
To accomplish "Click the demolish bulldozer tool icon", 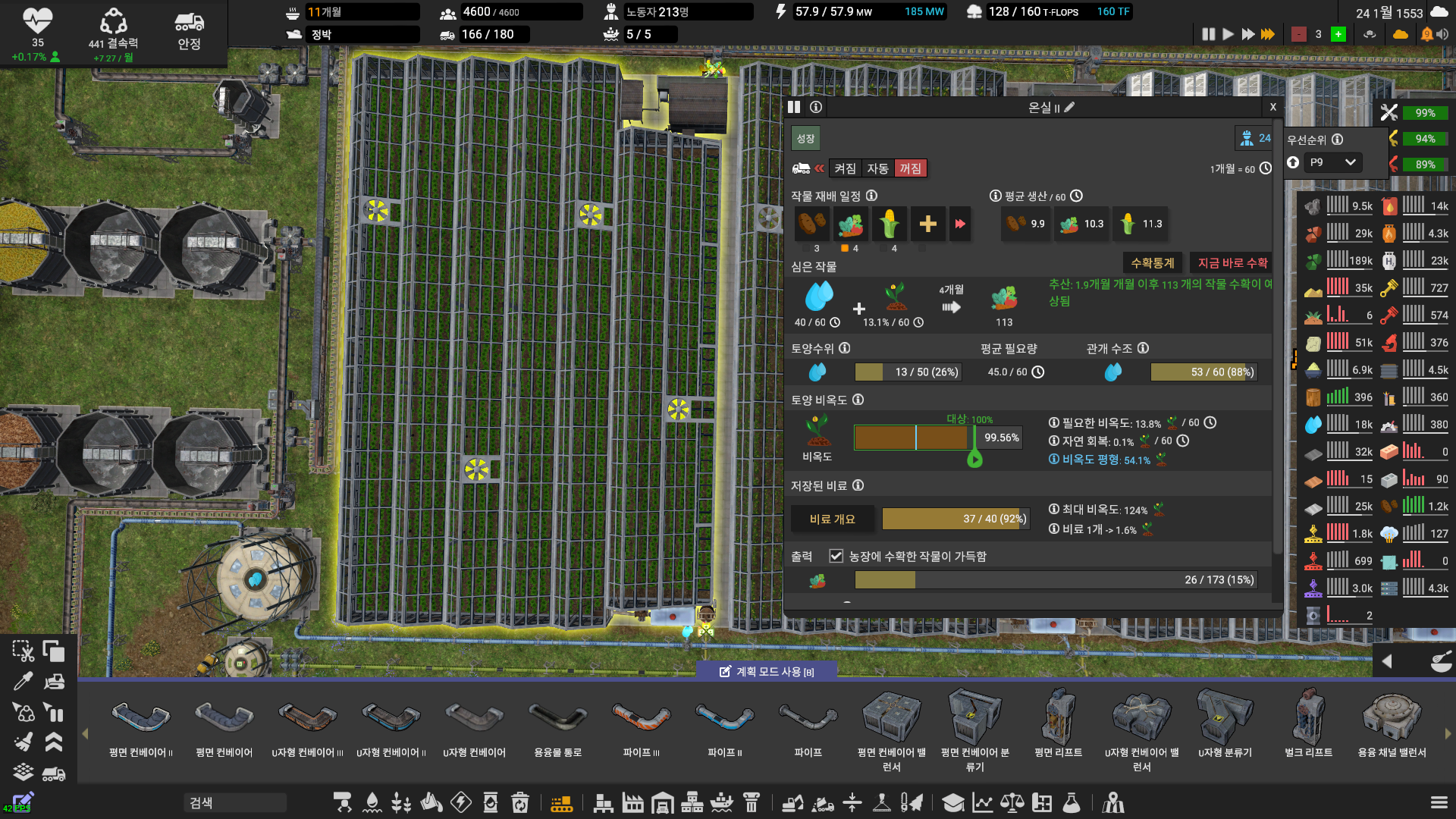I will 54,682.
